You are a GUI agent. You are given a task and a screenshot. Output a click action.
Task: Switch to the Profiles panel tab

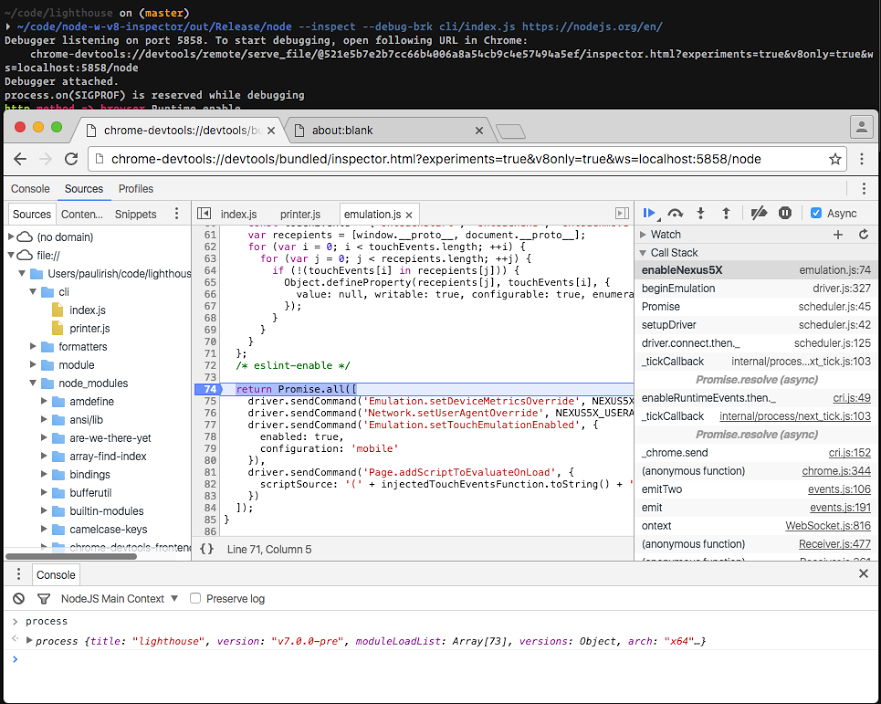tap(136, 189)
